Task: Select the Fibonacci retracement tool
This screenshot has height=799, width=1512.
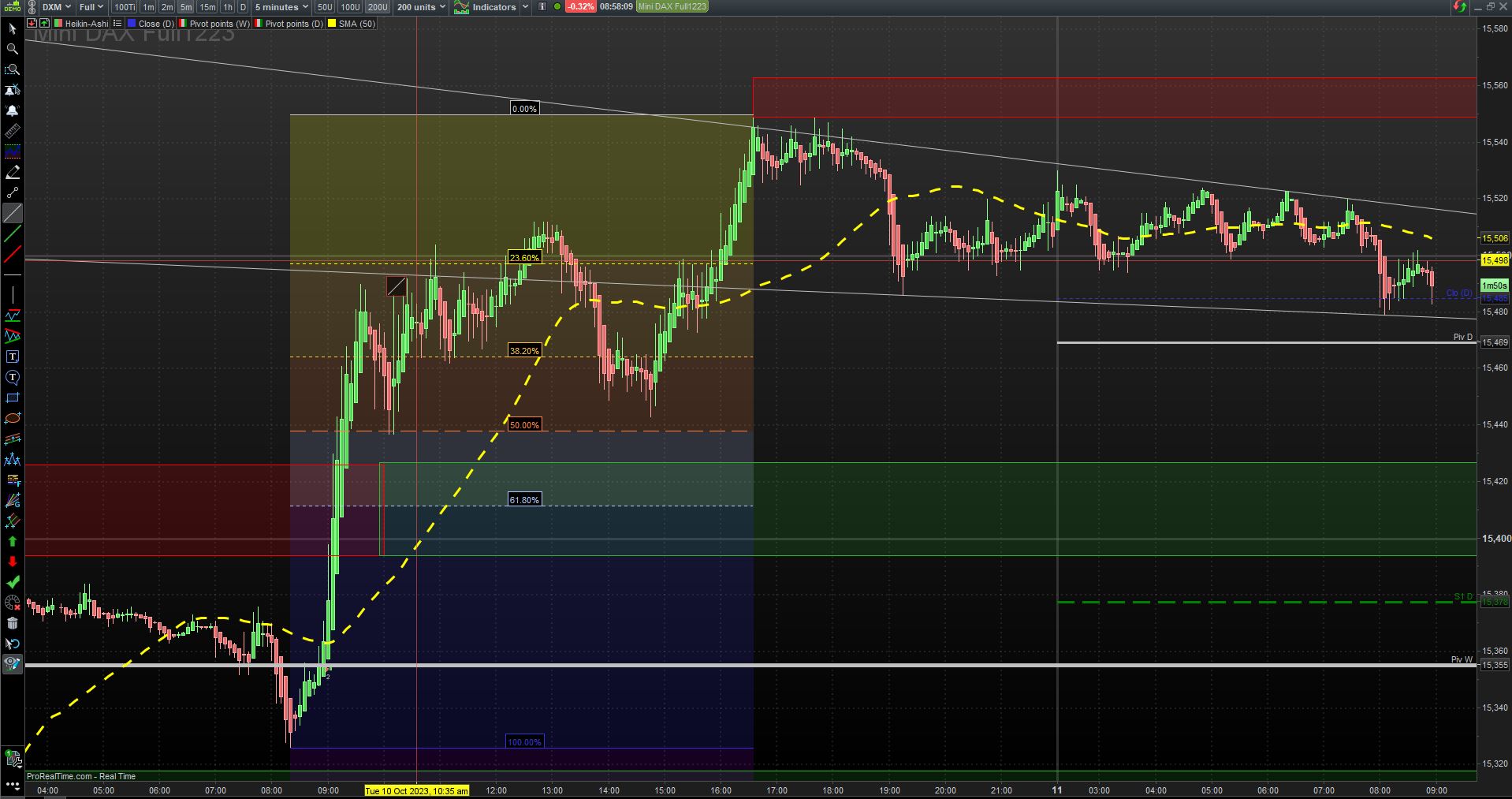Action: 12,480
